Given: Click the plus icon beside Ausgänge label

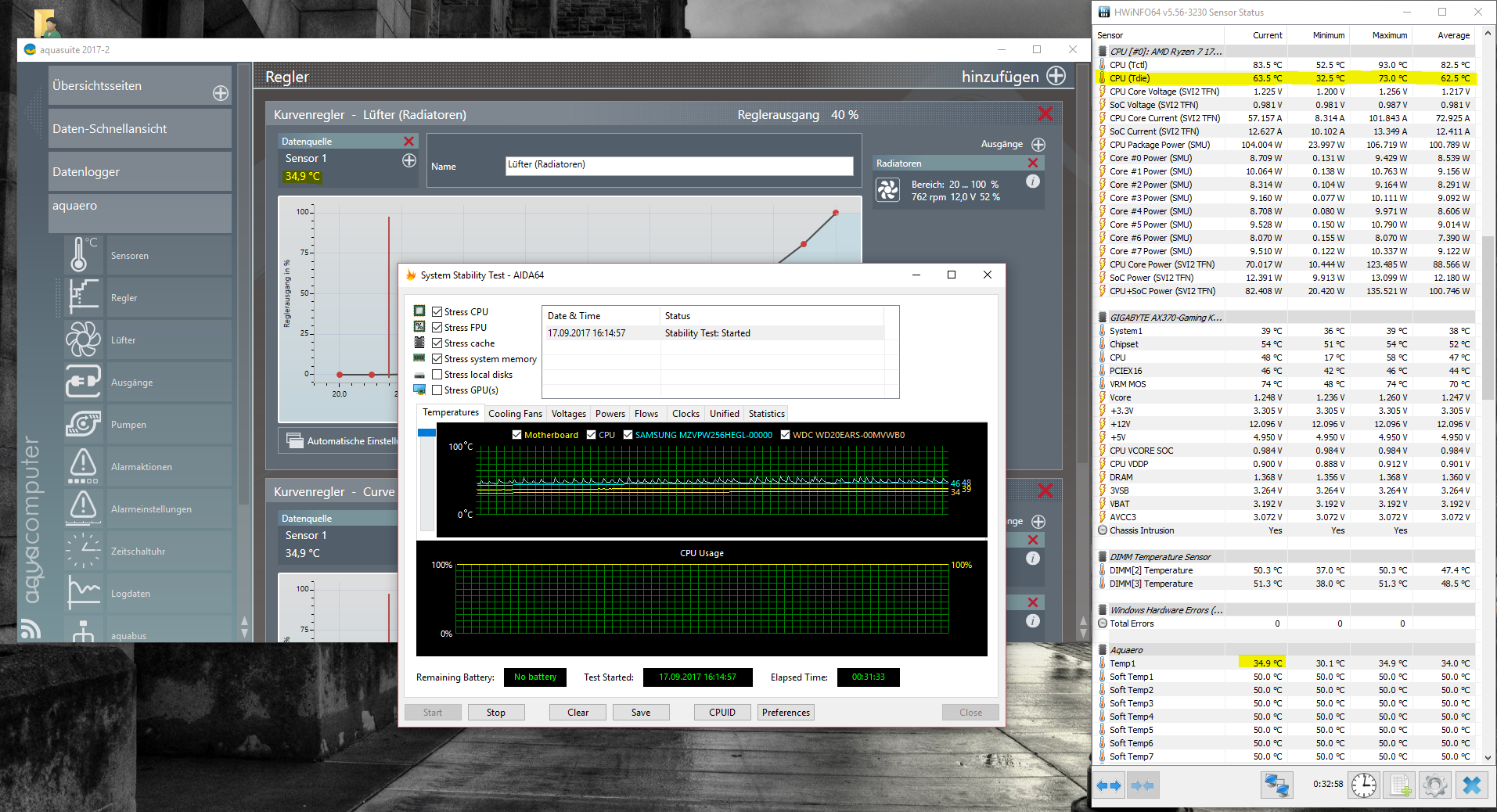Looking at the screenshot, I should click(1038, 145).
